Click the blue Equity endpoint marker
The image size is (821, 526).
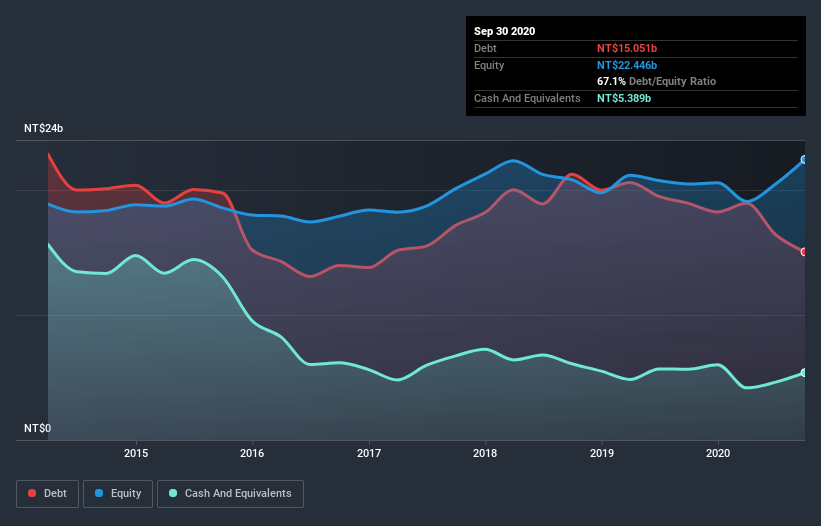click(x=804, y=160)
